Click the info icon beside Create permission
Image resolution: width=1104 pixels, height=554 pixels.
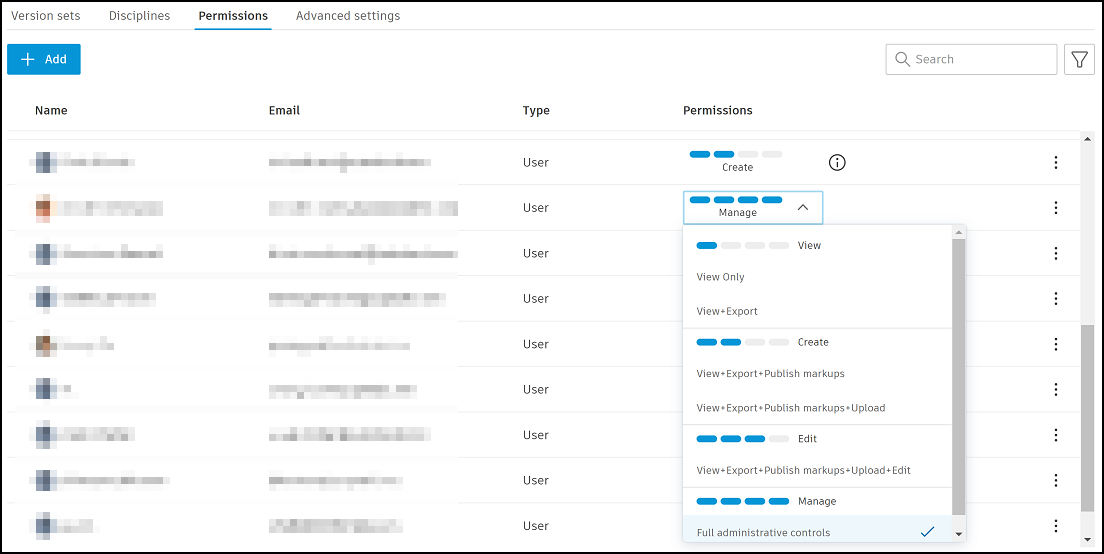pos(838,162)
